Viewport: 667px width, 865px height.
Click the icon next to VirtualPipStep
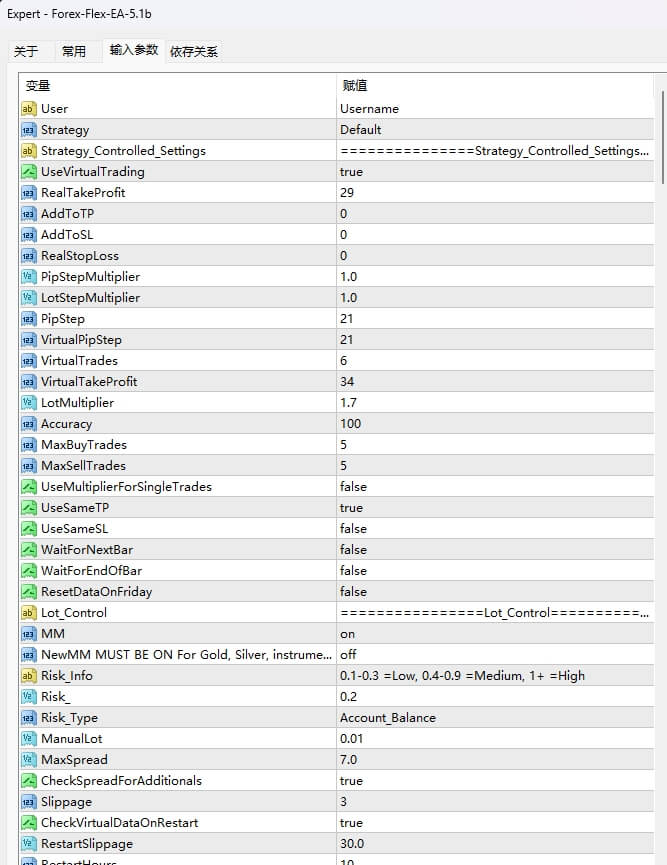coord(29,340)
